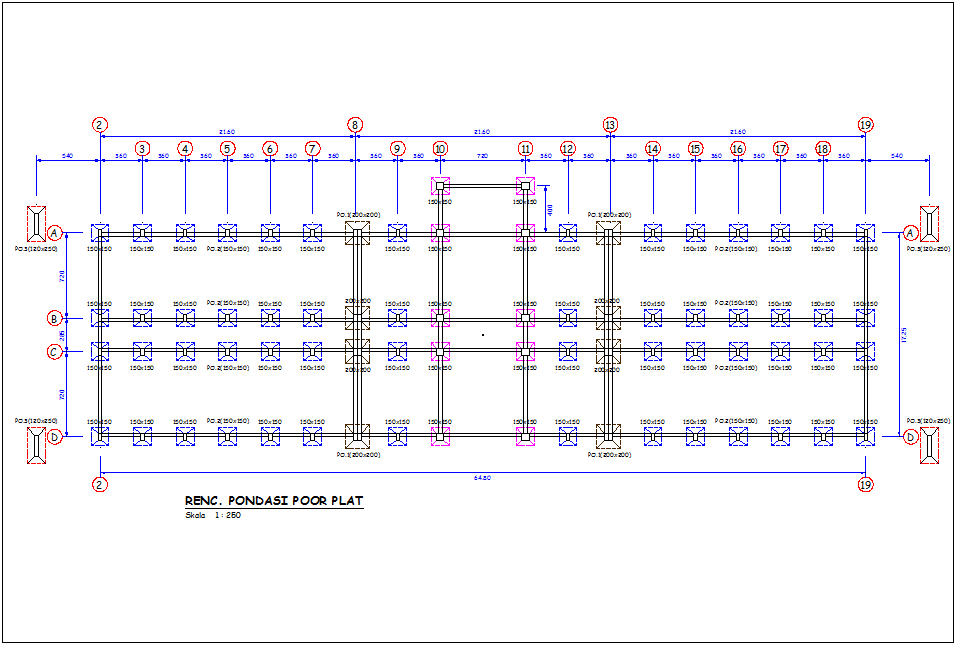Image resolution: width=956 pixels, height=646 pixels.
Task: Click grid bubble 19 below the plan
Action: tap(866, 484)
